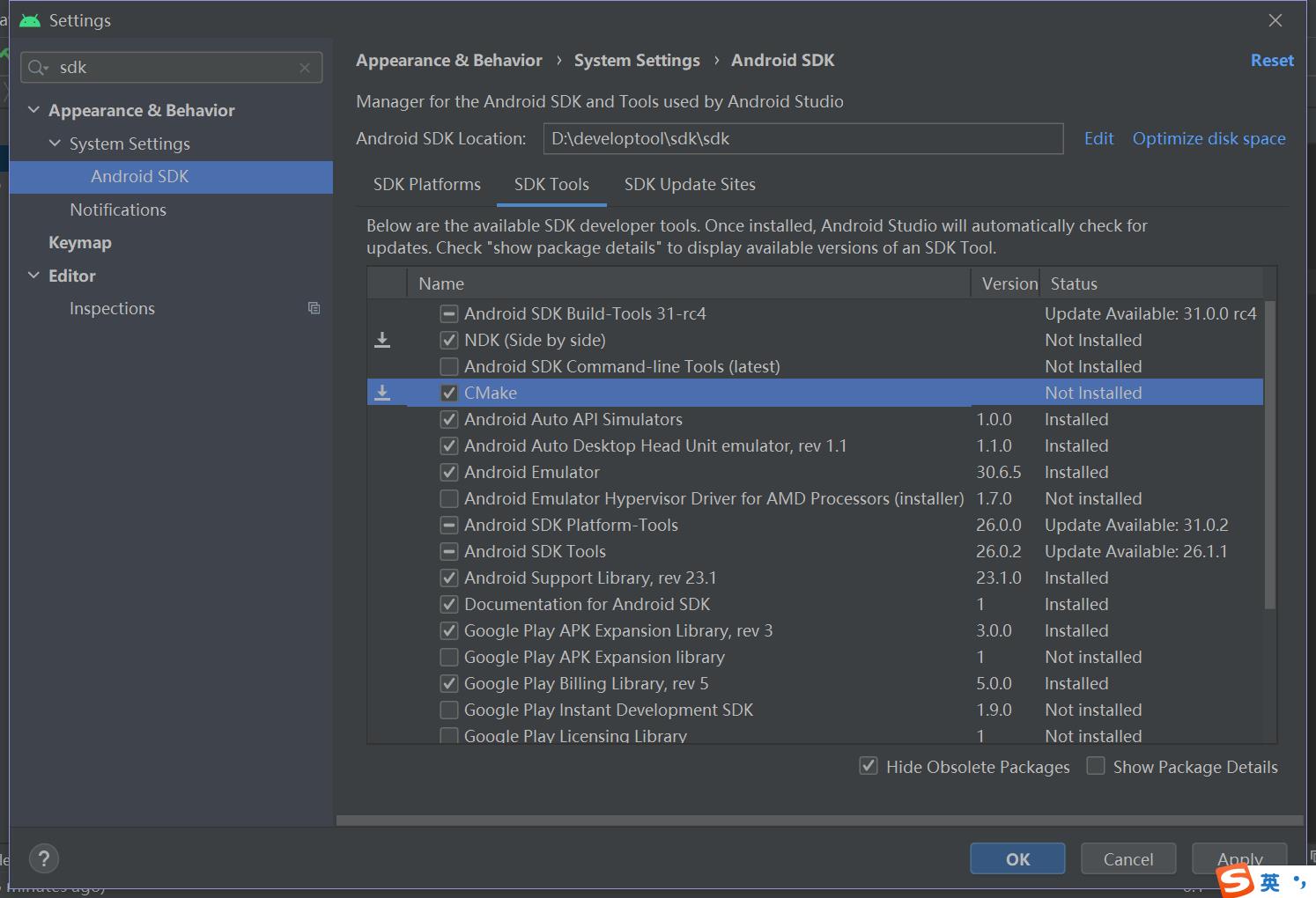Viewport: 1316px width, 898px height.
Task: Select Google Play Licensing Library row
Action: click(815, 736)
